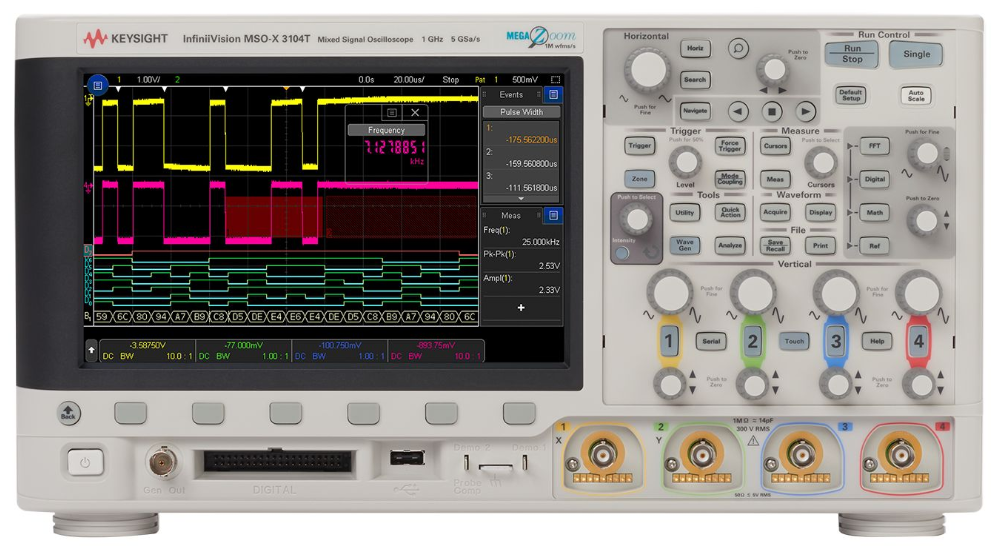This screenshot has height=548, width=997.
Task: Expand the events list with the down arrow
Action: pos(521,198)
